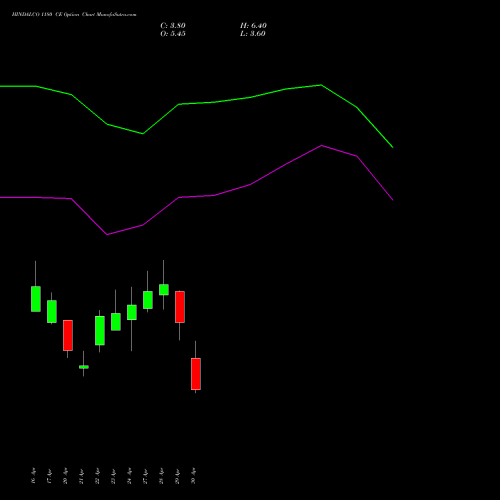Click the '17 Apr' date axis label

49,476
